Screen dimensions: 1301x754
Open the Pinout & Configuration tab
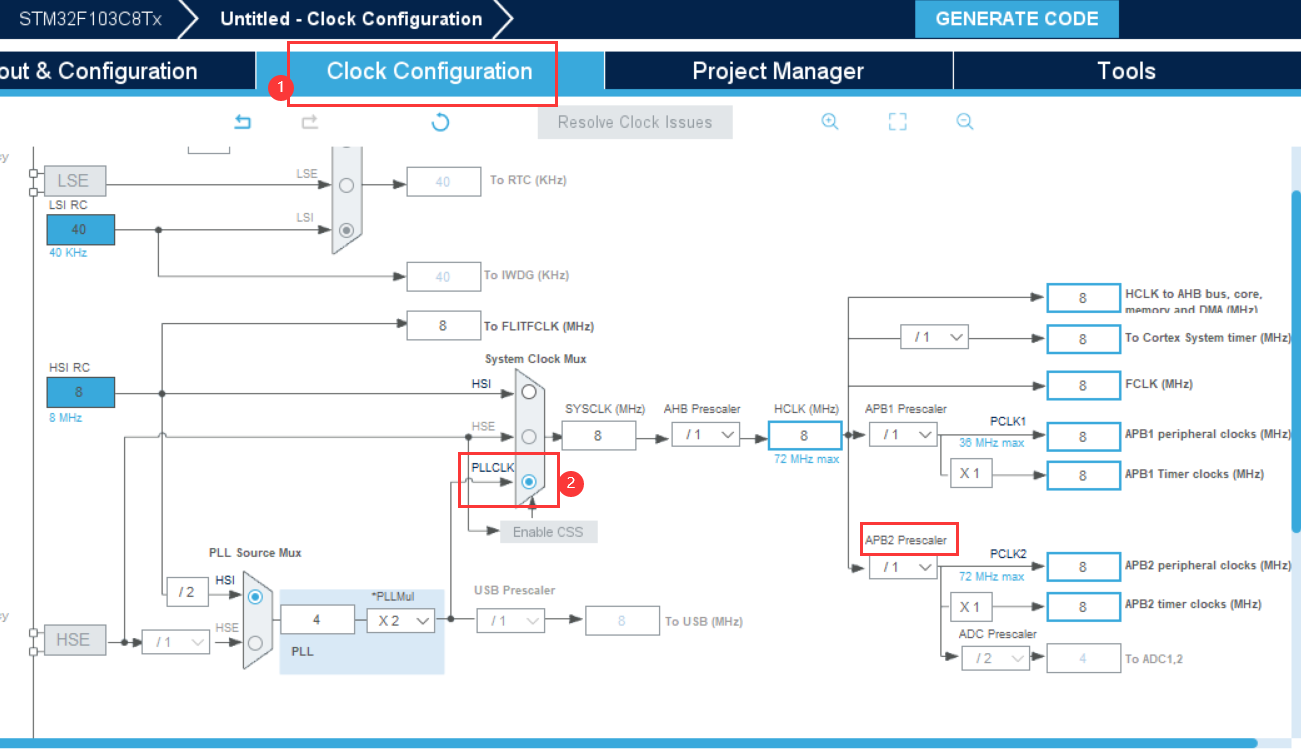pyautogui.click(x=127, y=71)
